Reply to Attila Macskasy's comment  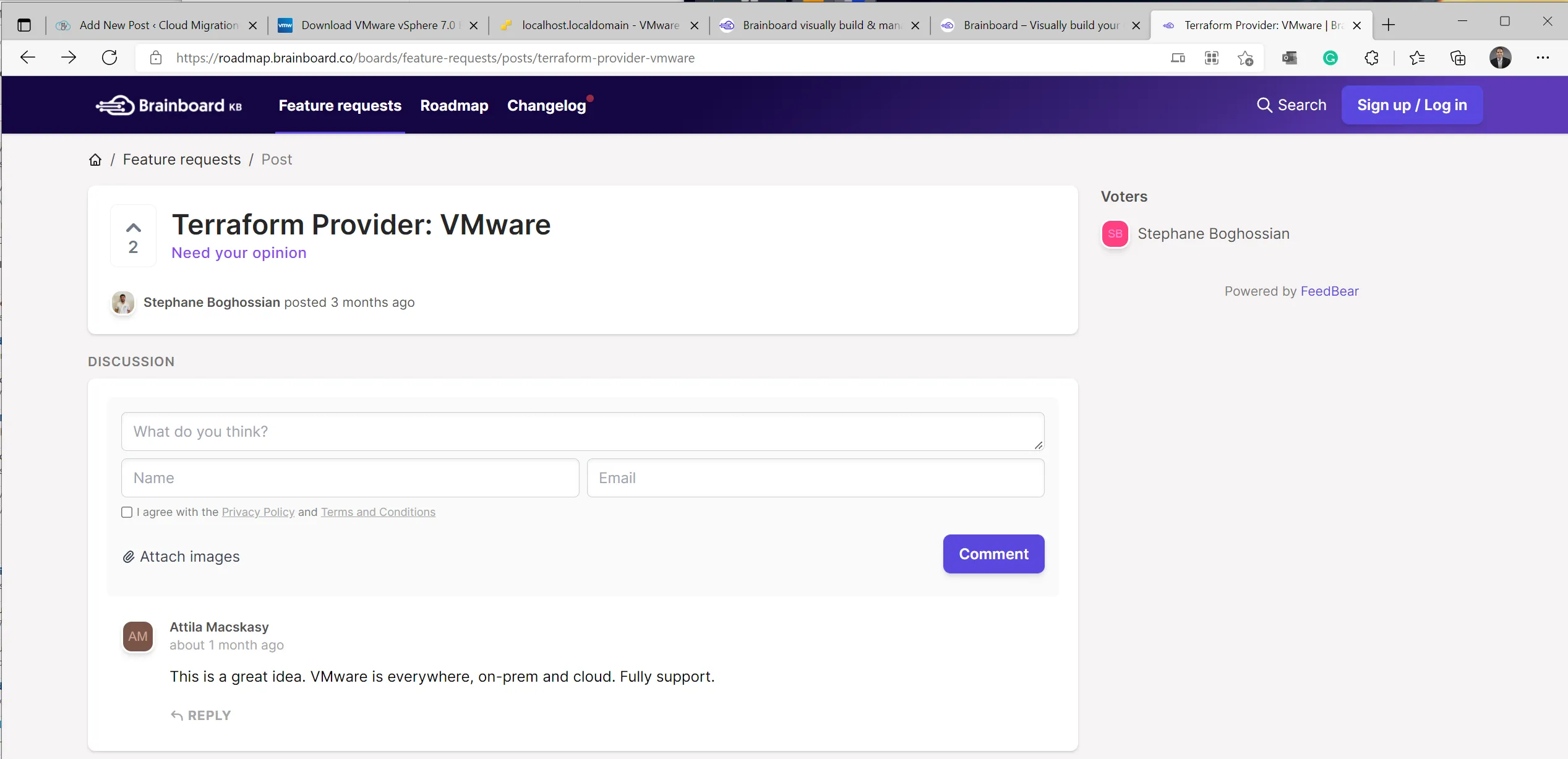201,716
